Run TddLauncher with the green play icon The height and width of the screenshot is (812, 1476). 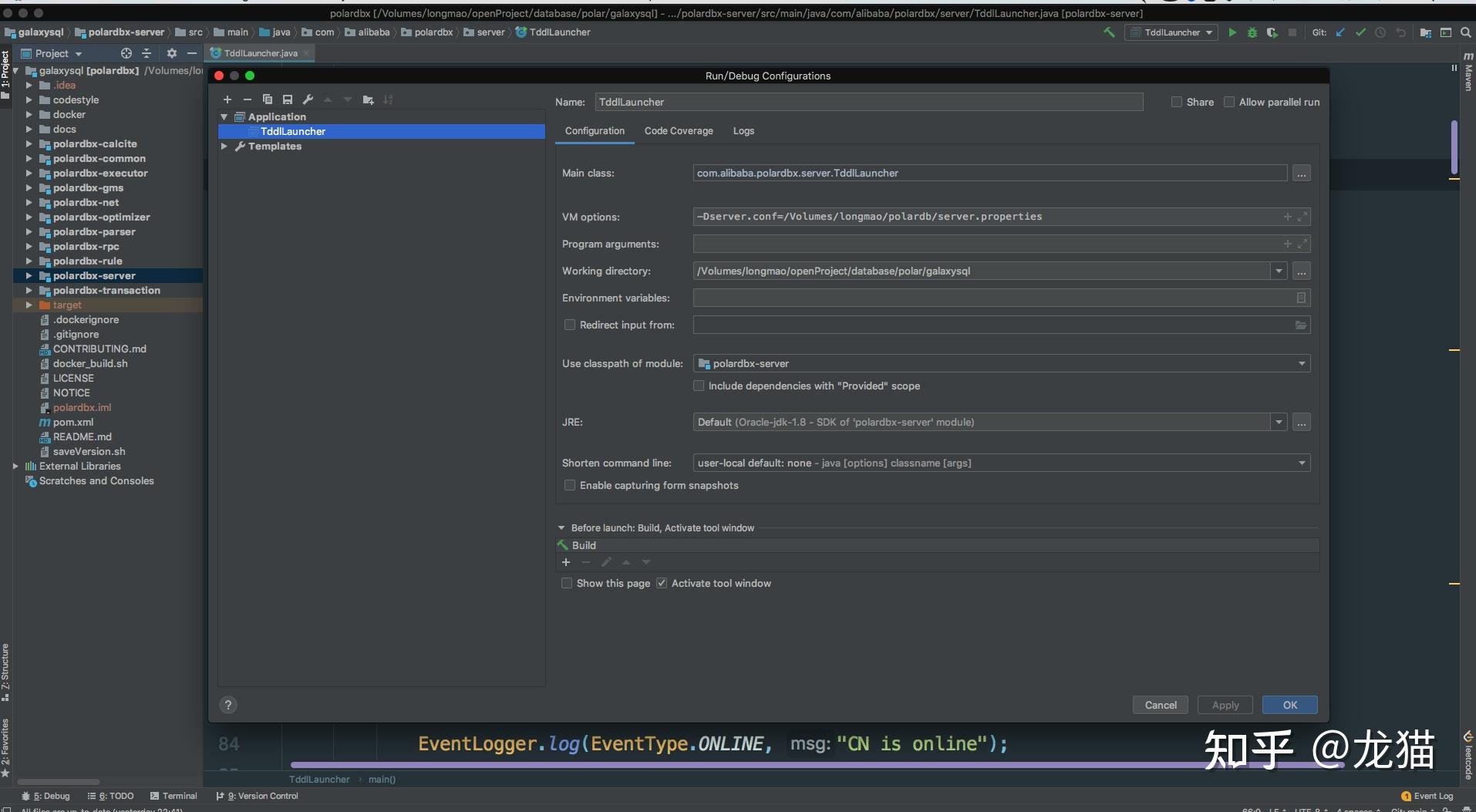(1232, 32)
